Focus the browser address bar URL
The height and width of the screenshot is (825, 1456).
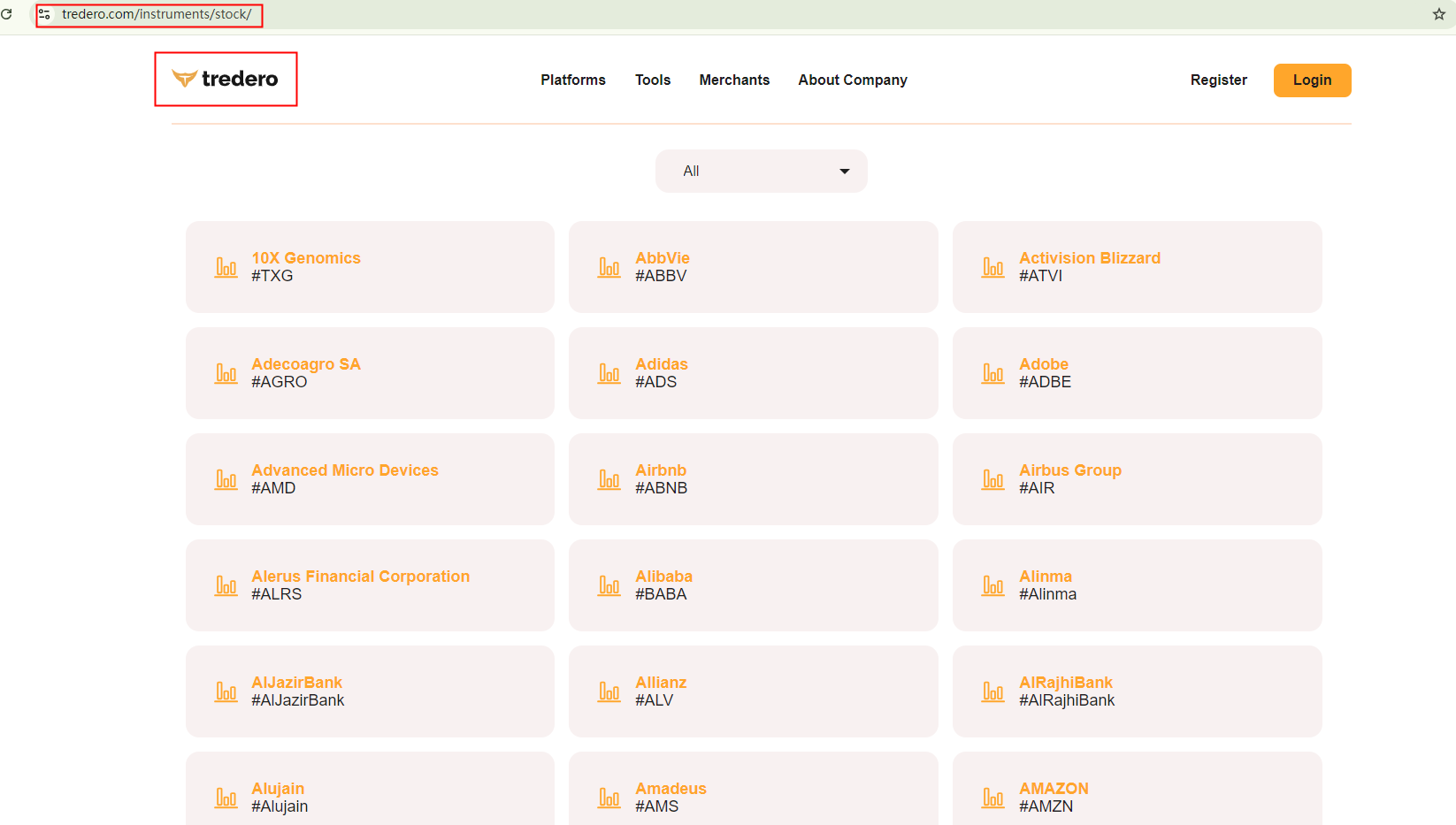(157, 14)
